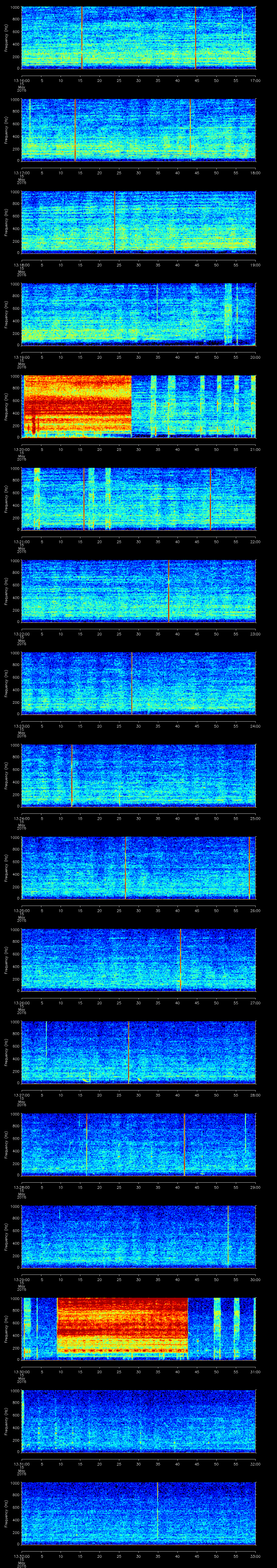Click the Frequency (Hz) axis label of the 13:16:00 spectrogram
The height and width of the screenshot is (1568, 277).
(7, 38)
